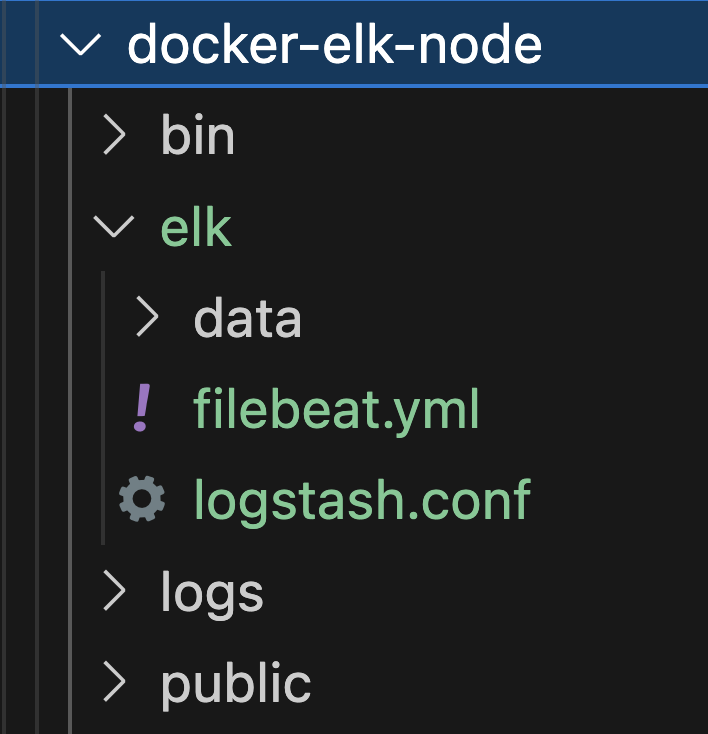Expand the logs folder chevron
Image resolution: width=708 pixels, height=734 pixels.
pos(116,593)
